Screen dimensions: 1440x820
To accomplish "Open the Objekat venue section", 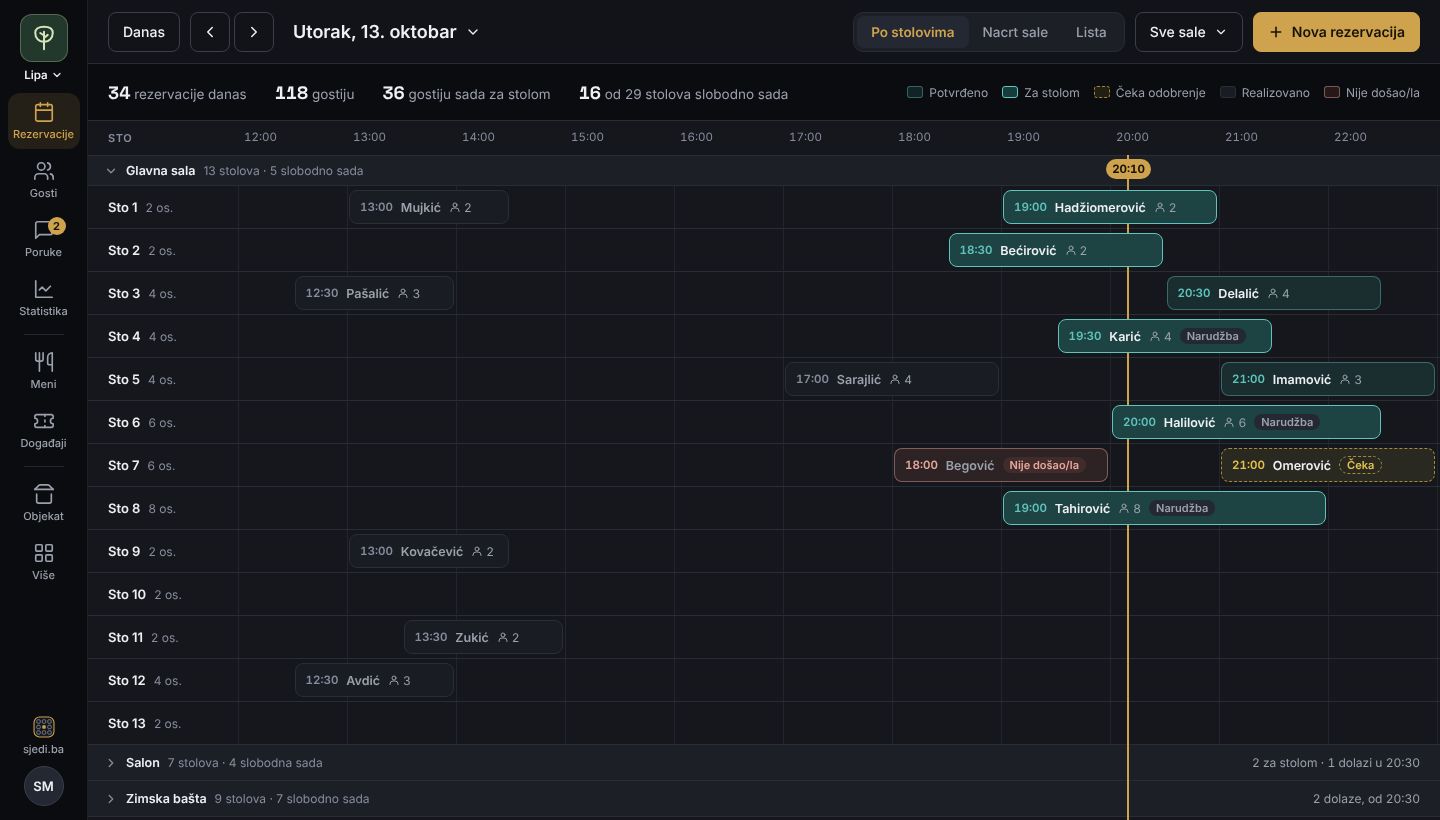I will point(43,503).
